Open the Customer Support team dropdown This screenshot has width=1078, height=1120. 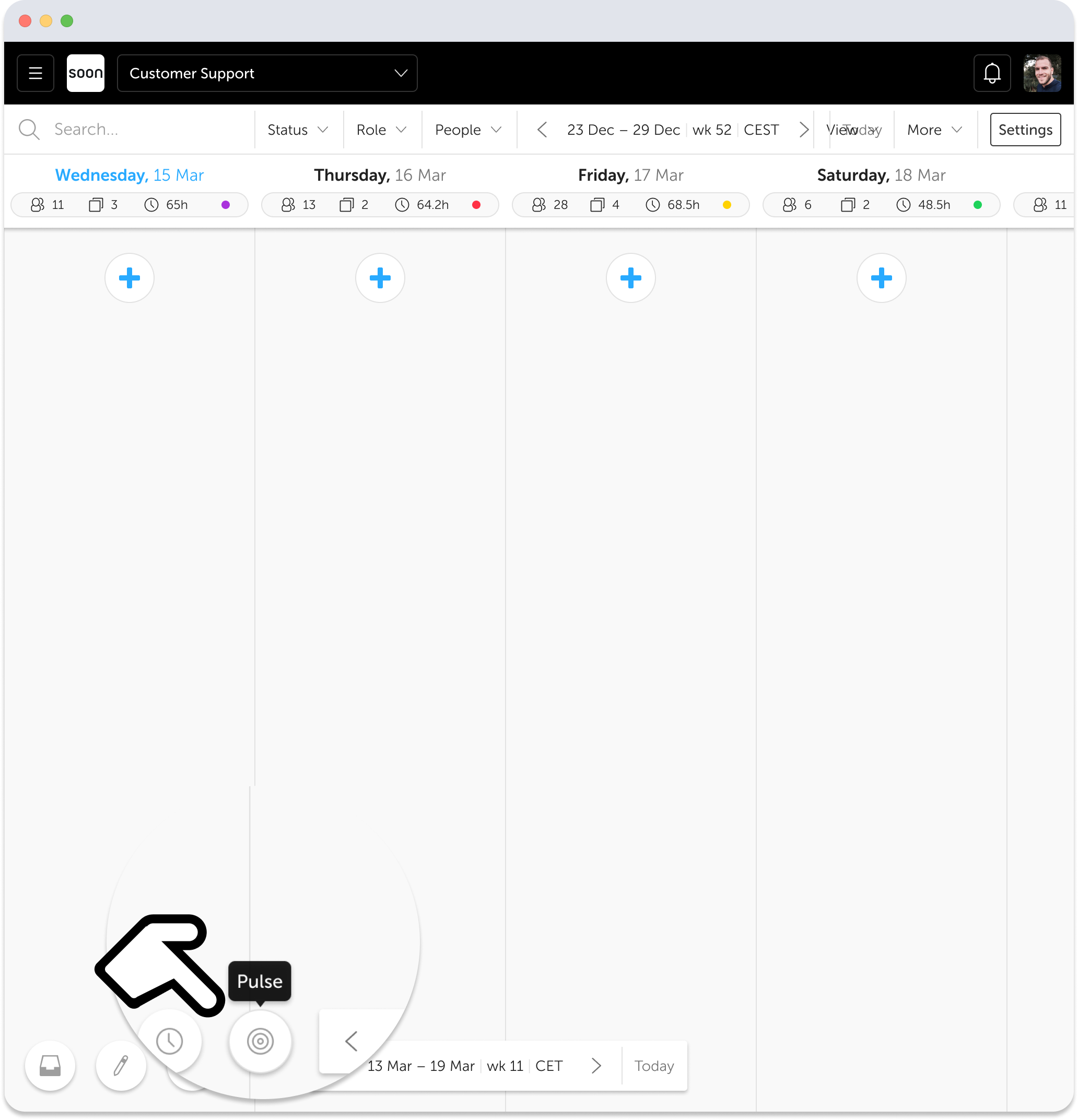pyautogui.click(x=267, y=73)
